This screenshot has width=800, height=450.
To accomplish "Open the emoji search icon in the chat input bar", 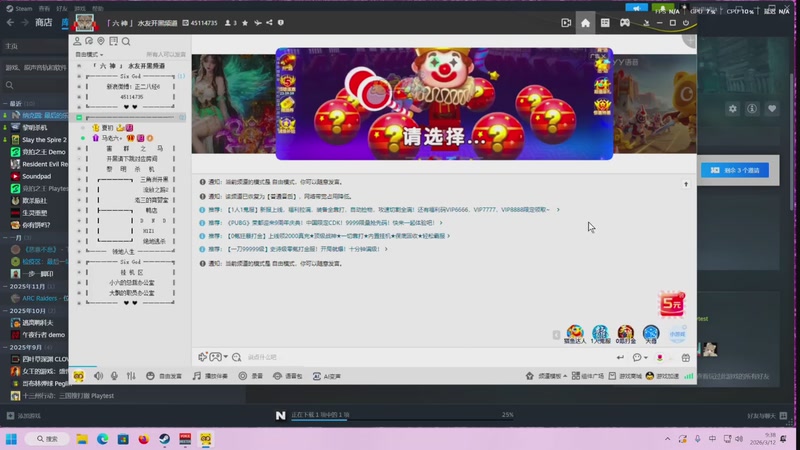I will (x=237, y=357).
